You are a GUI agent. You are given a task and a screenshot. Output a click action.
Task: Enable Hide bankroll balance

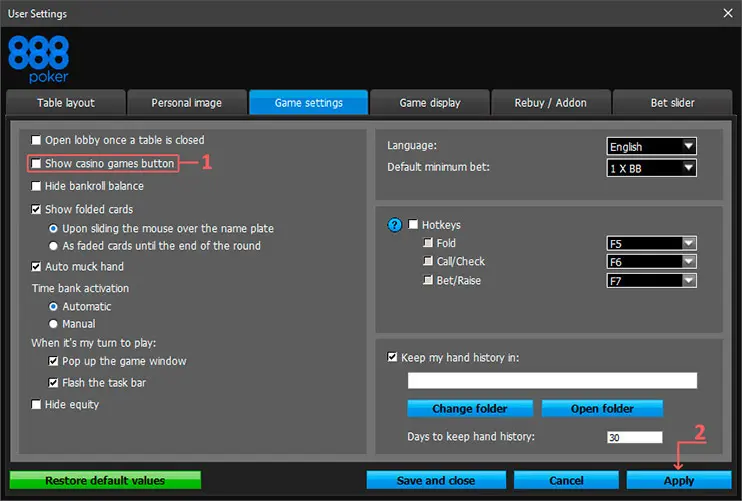tap(36, 186)
